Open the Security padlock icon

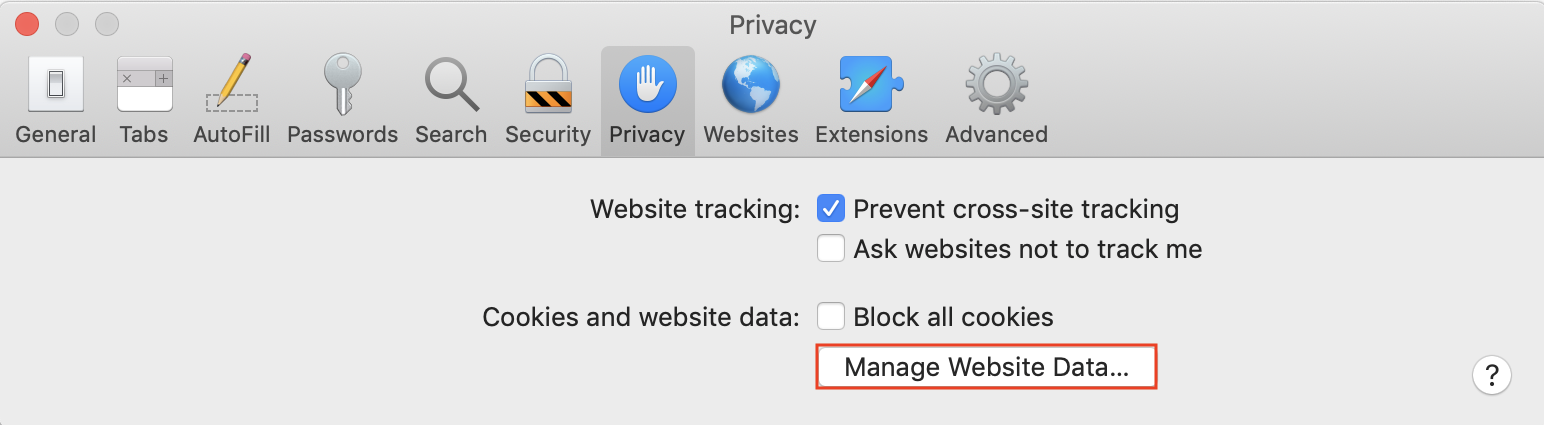point(548,84)
